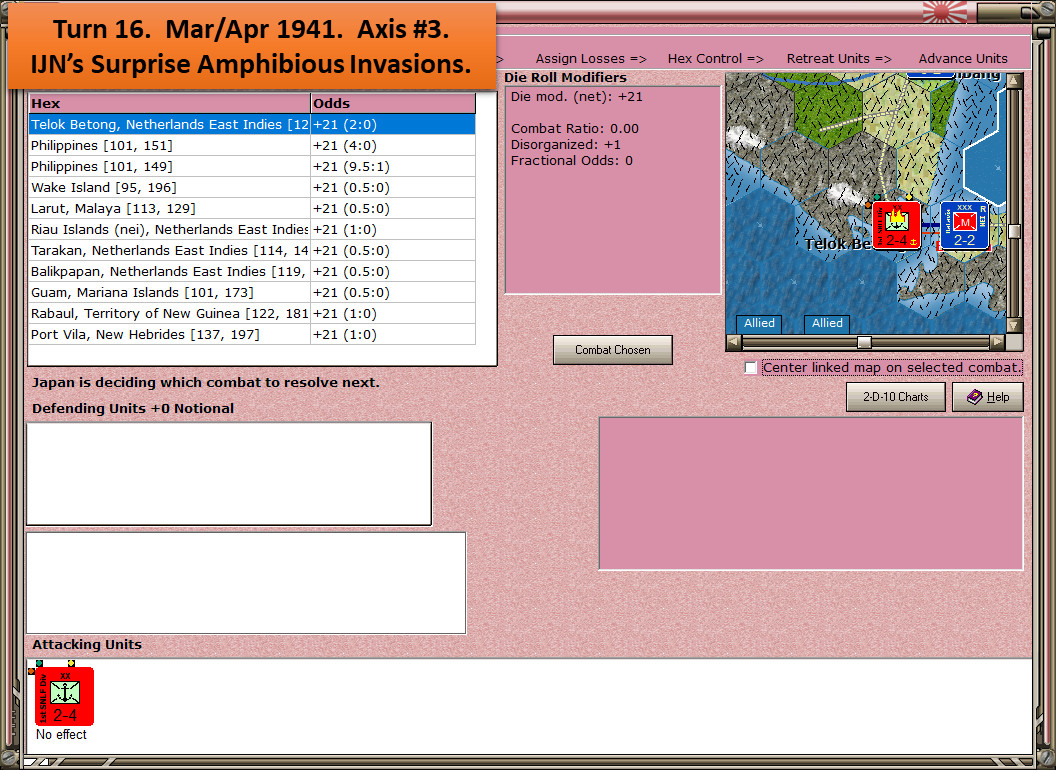The image size is (1056, 770).
Task: Enable Center linked map on selected combat
Action: (x=751, y=367)
